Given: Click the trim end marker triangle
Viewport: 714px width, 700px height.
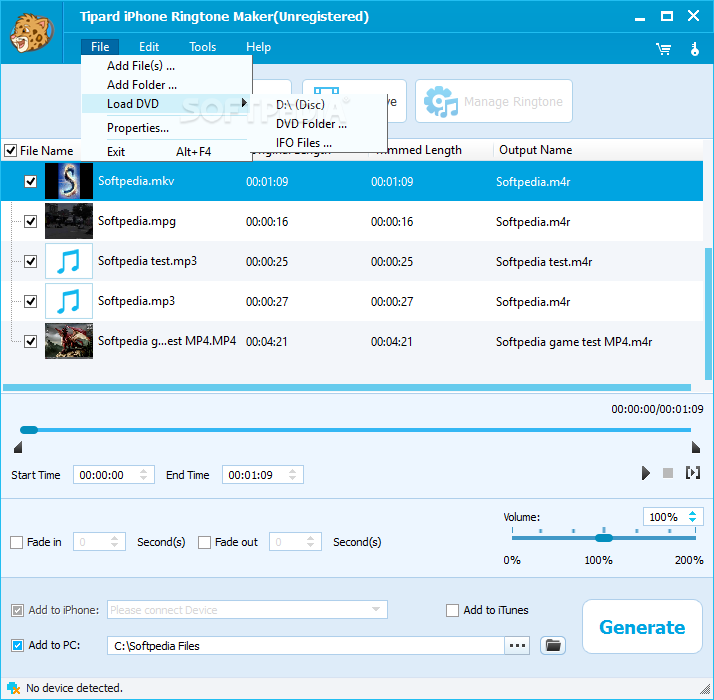Looking at the screenshot, I should 696,447.
